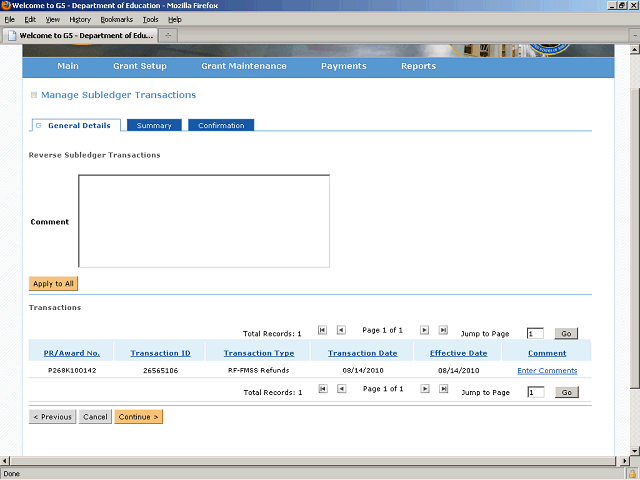Open the Bookmarks menu
Viewport: 640px width, 480px height.
pyautogui.click(x=117, y=20)
